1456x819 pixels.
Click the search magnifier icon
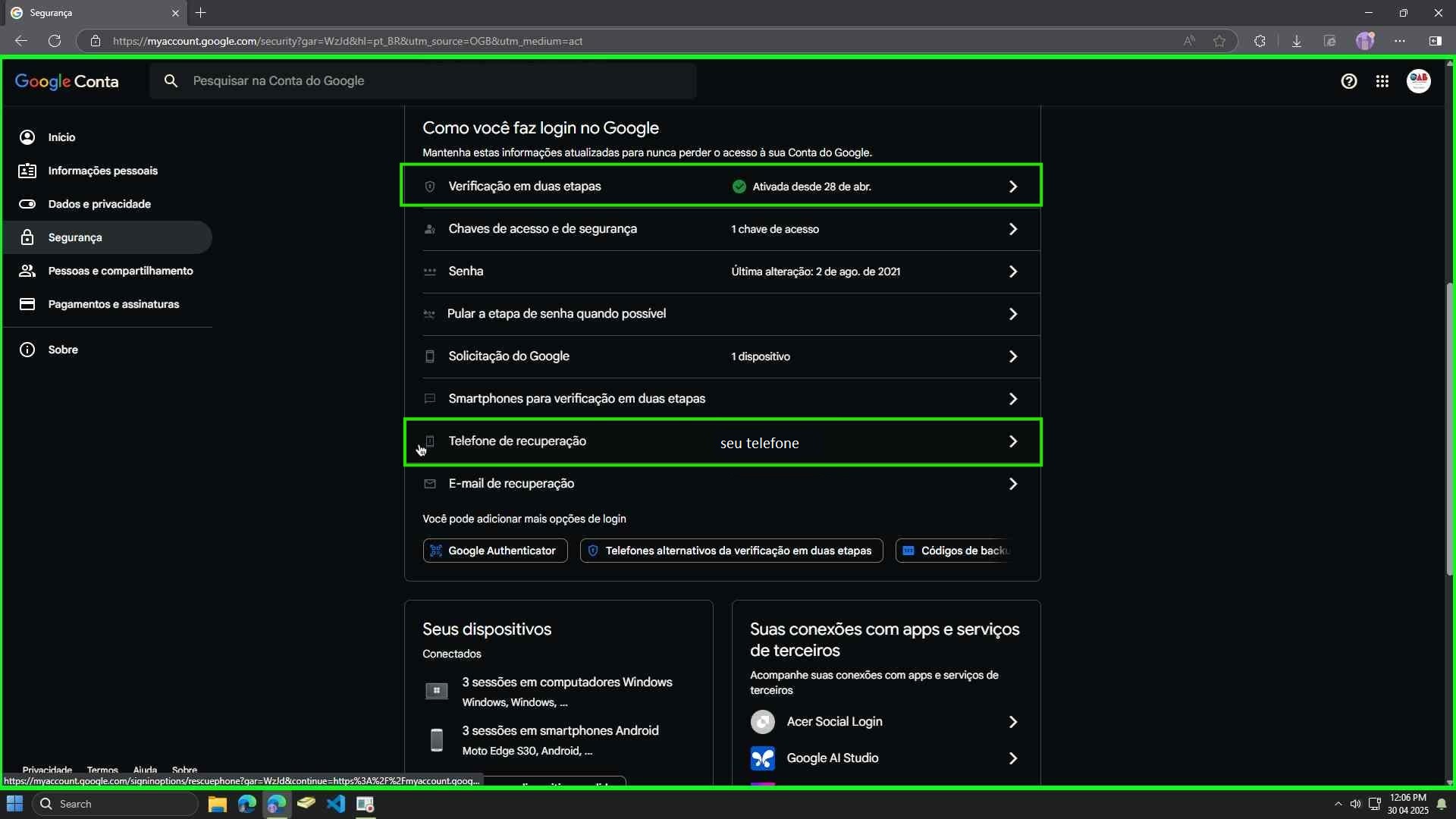point(171,81)
